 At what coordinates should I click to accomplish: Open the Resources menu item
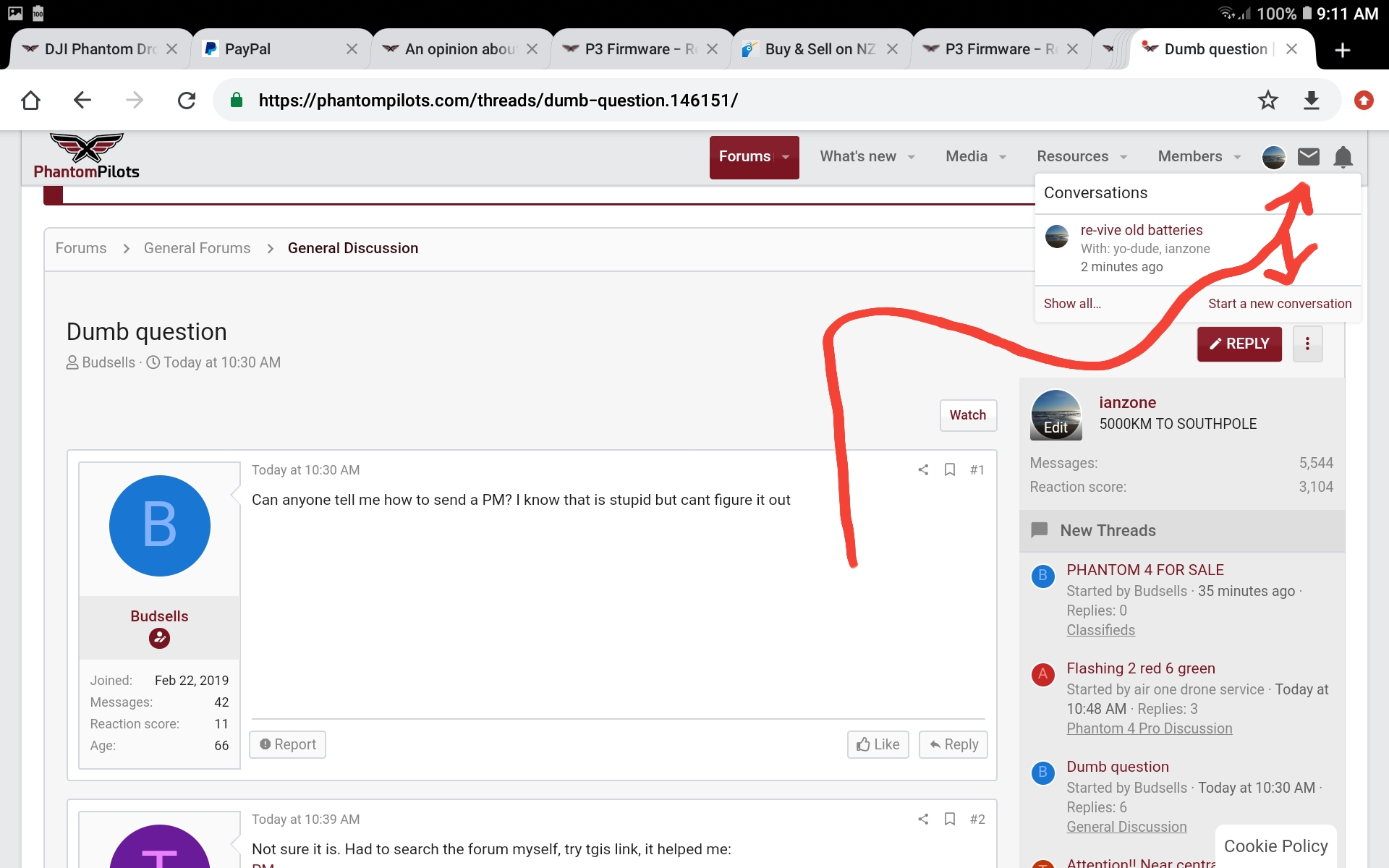click(x=1072, y=156)
